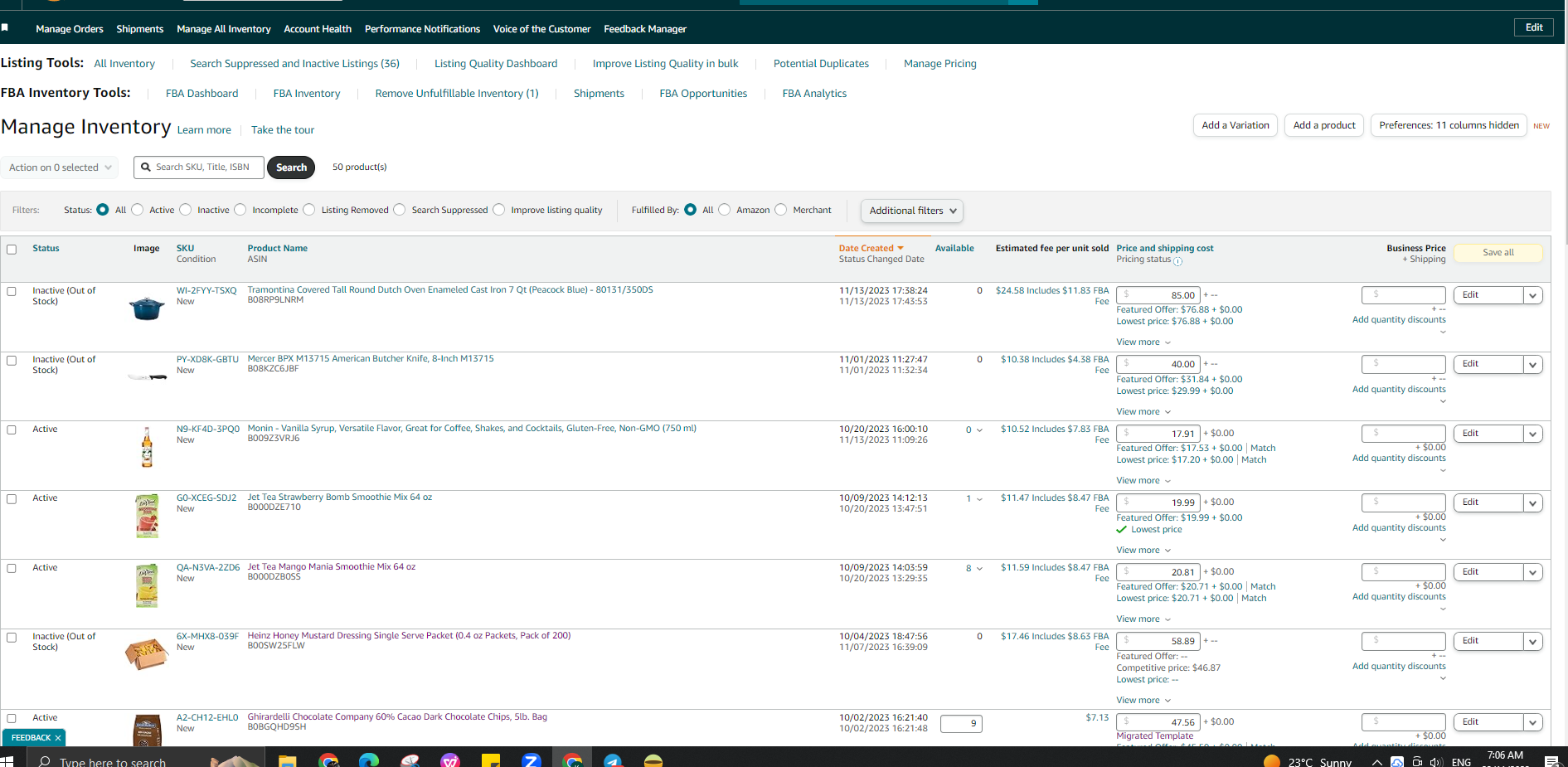
Task: Choose the Search Suppressed status filter
Action: [x=400, y=210]
